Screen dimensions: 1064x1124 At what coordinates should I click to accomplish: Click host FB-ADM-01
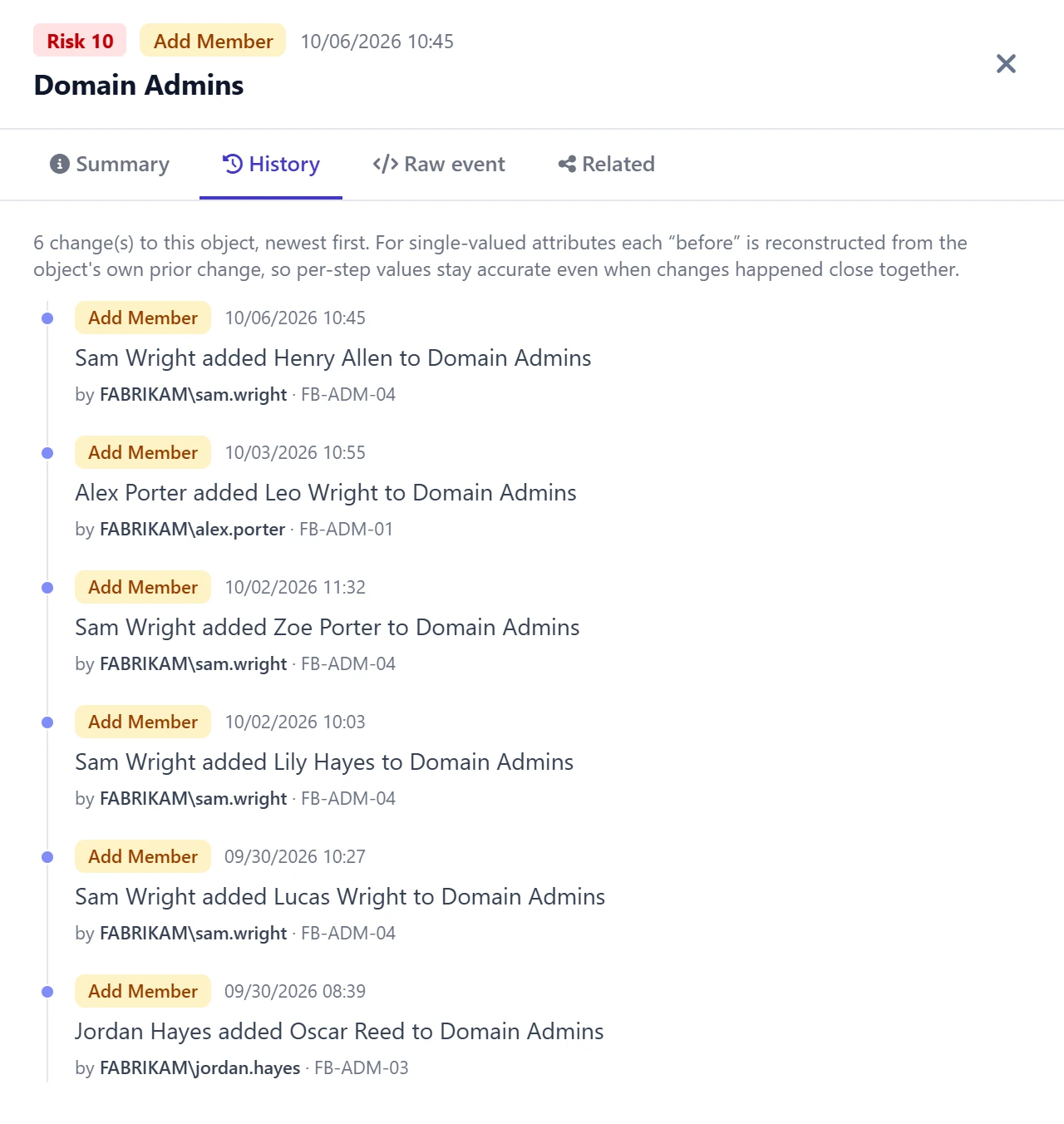coord(346,530)
